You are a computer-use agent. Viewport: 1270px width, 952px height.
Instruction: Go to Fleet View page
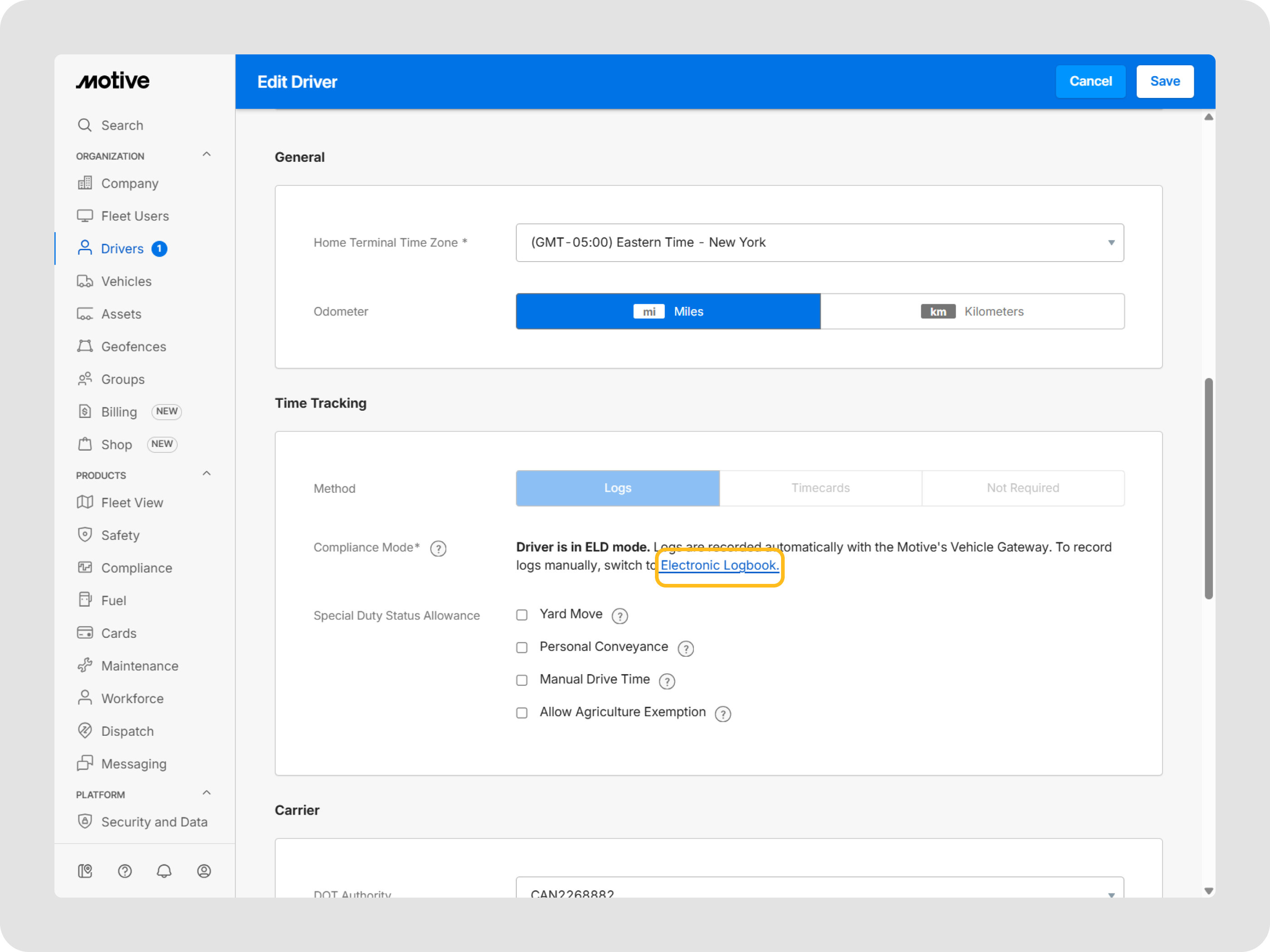pos(132,503)
